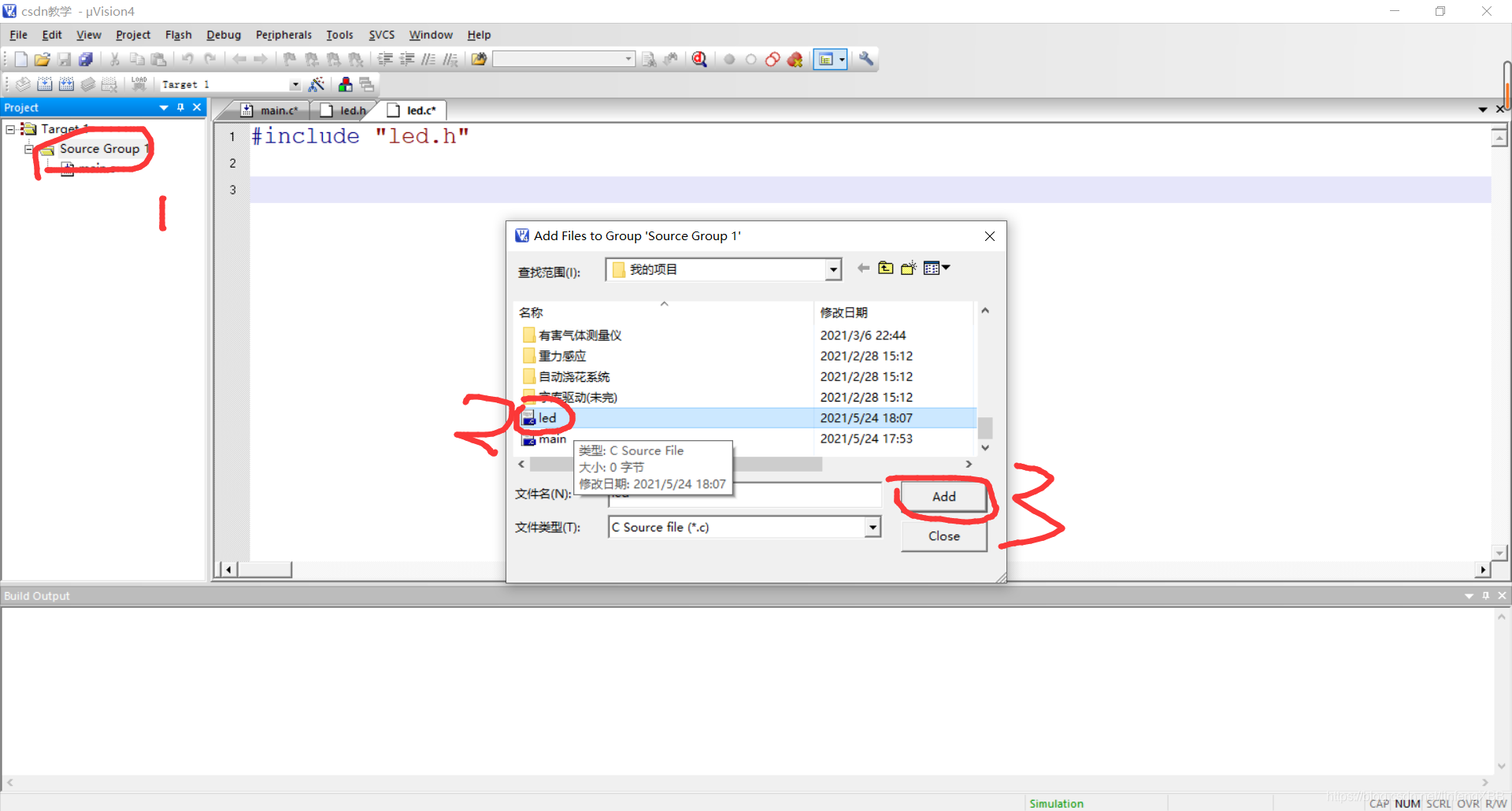Click the Redo arrow icon
The height and width of the screenshot is (811, 1512).
[210, 59]
